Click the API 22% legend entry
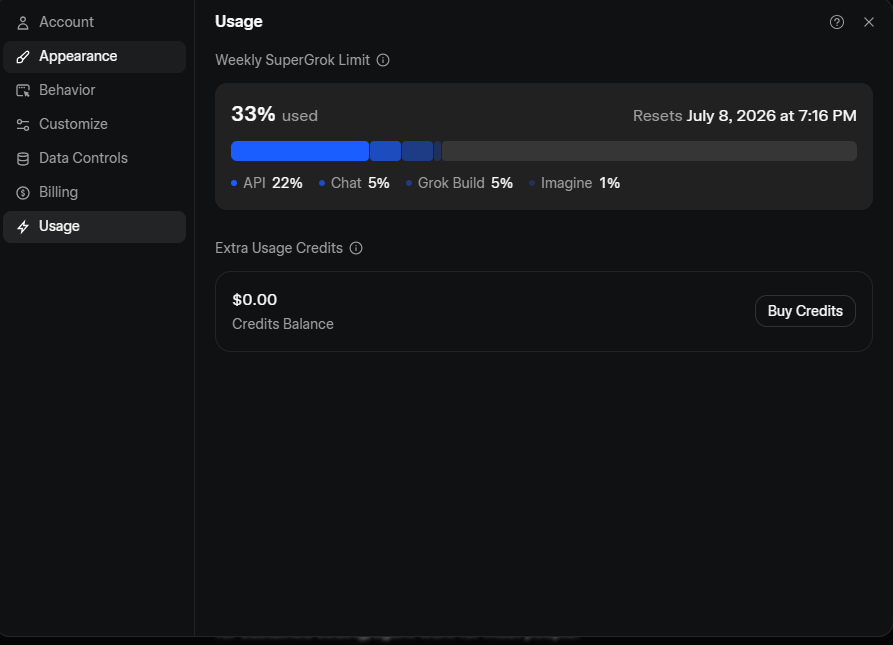The image size is (893, 645). [x=267, y=183]
